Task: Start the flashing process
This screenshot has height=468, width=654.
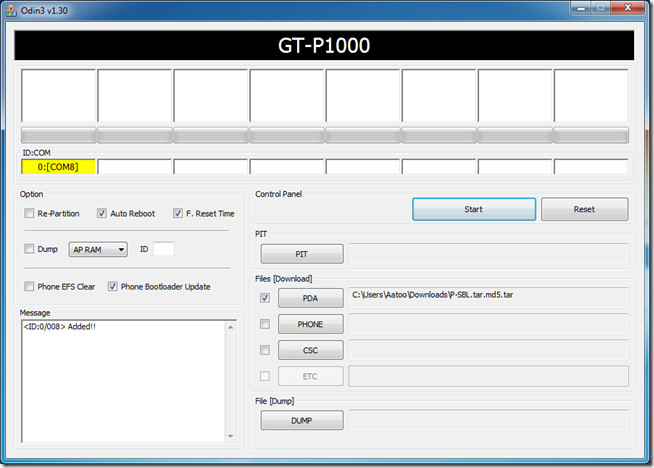Action: (474, 209)
